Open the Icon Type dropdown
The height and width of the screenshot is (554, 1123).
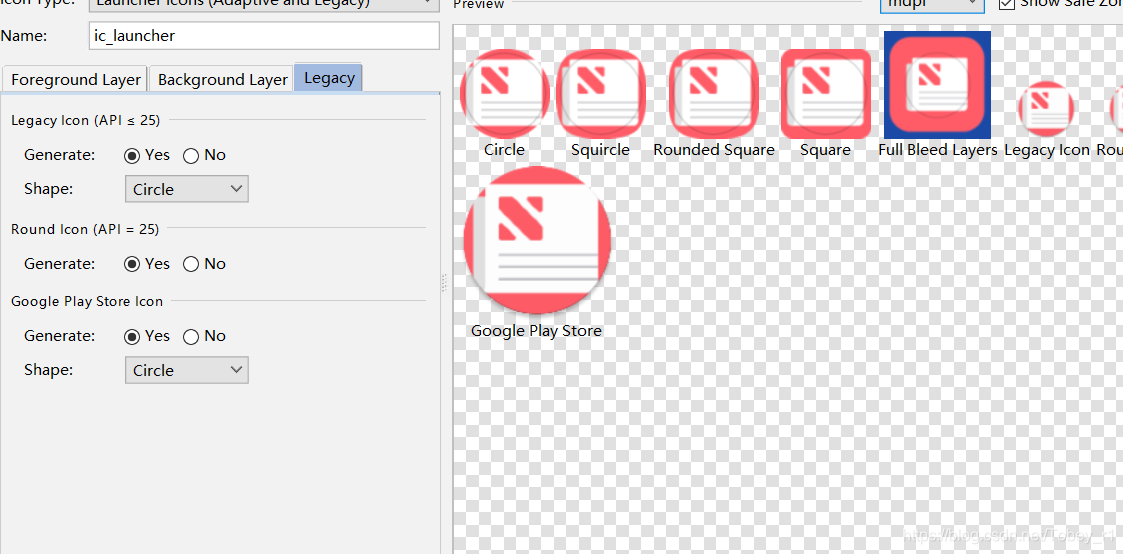pyautogui.click(x=264, y=4)
